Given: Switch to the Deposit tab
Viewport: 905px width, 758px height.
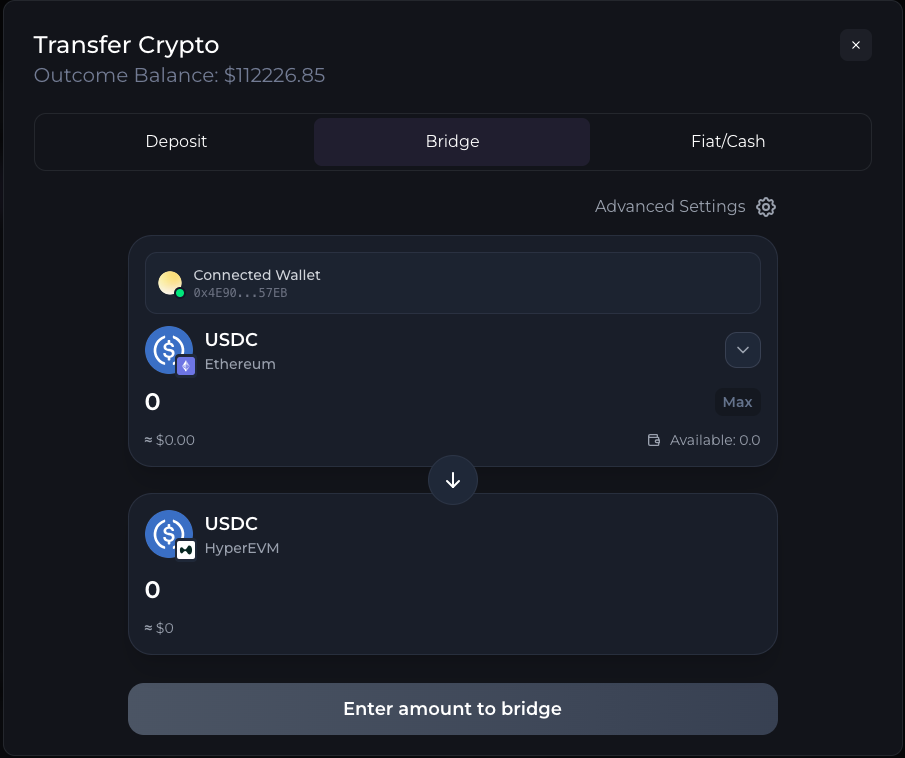Looking at the screenshot, I should (x=176, y=141).
